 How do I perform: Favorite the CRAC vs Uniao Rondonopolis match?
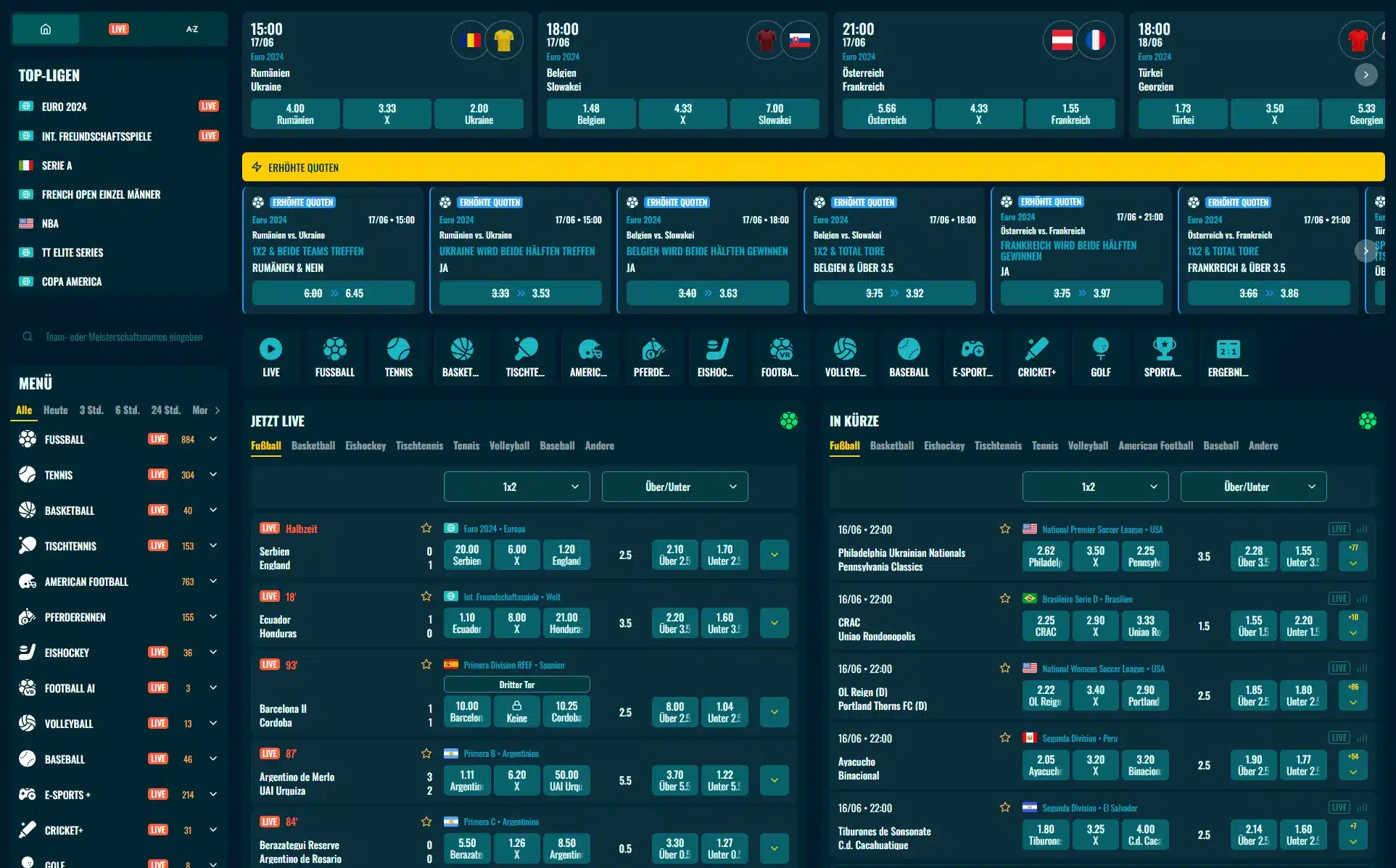tap(1005, 598)
